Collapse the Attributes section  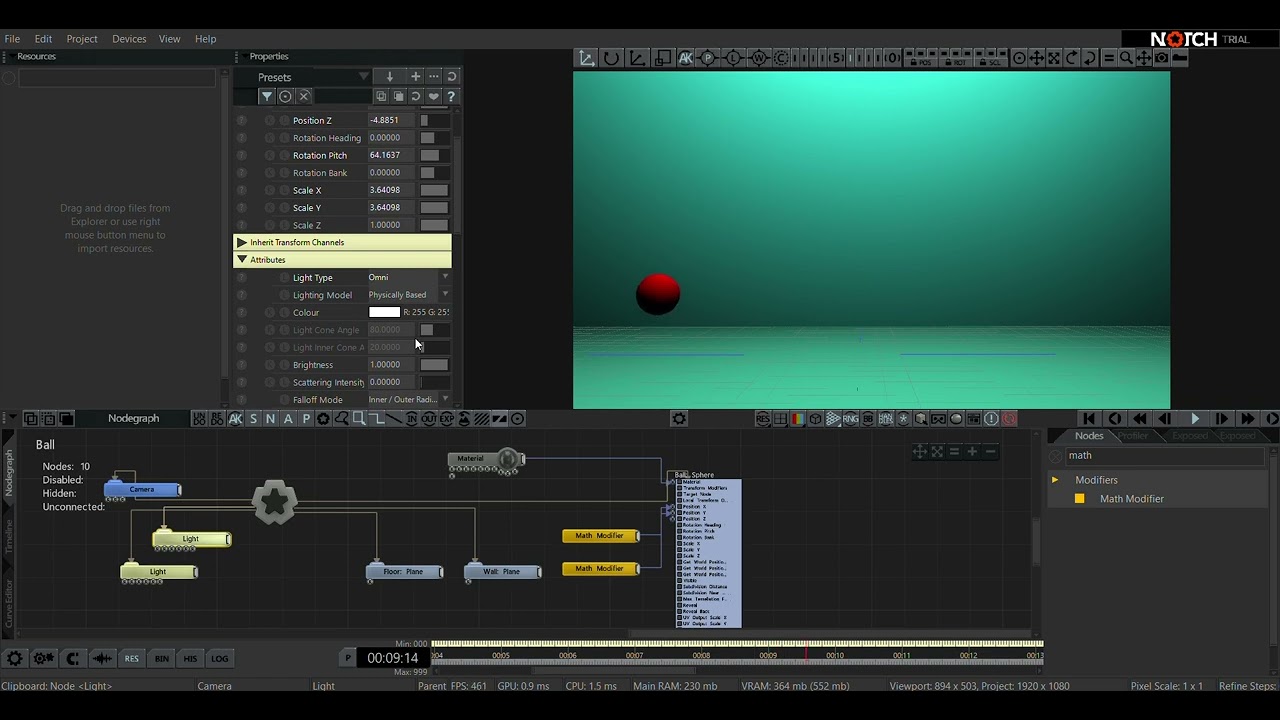tap(342, 260)
